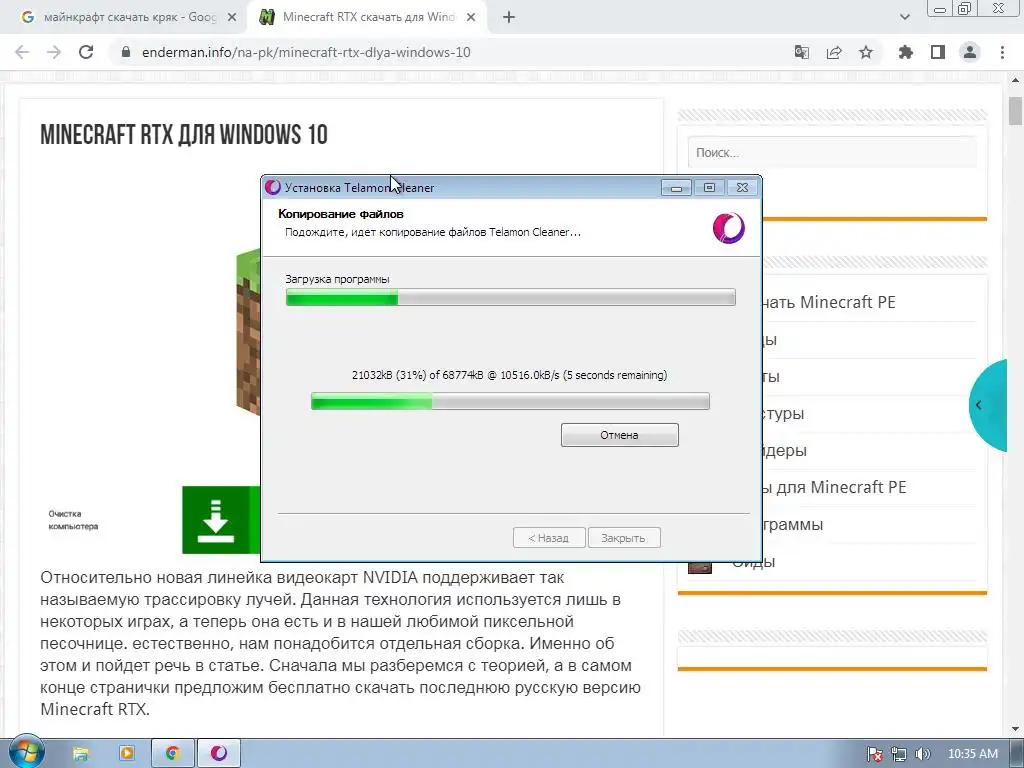The image size is (1024, 768).
Task: Open tab search dropdown chevron
Action: point(904,18)
